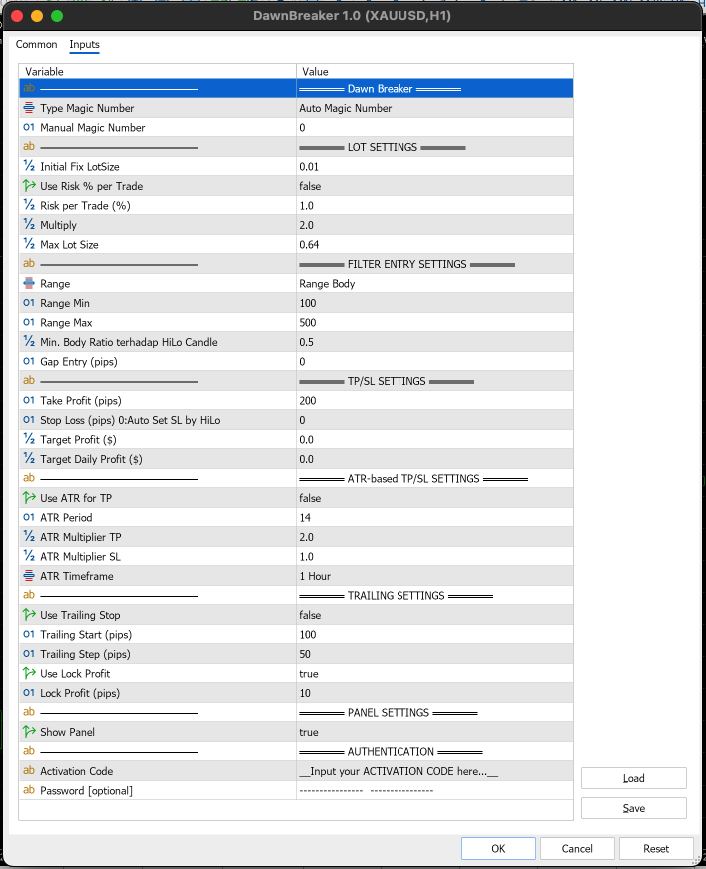Click the enum icon beside ATR Timeframe
706x869 pixels.
pos(29,576)
